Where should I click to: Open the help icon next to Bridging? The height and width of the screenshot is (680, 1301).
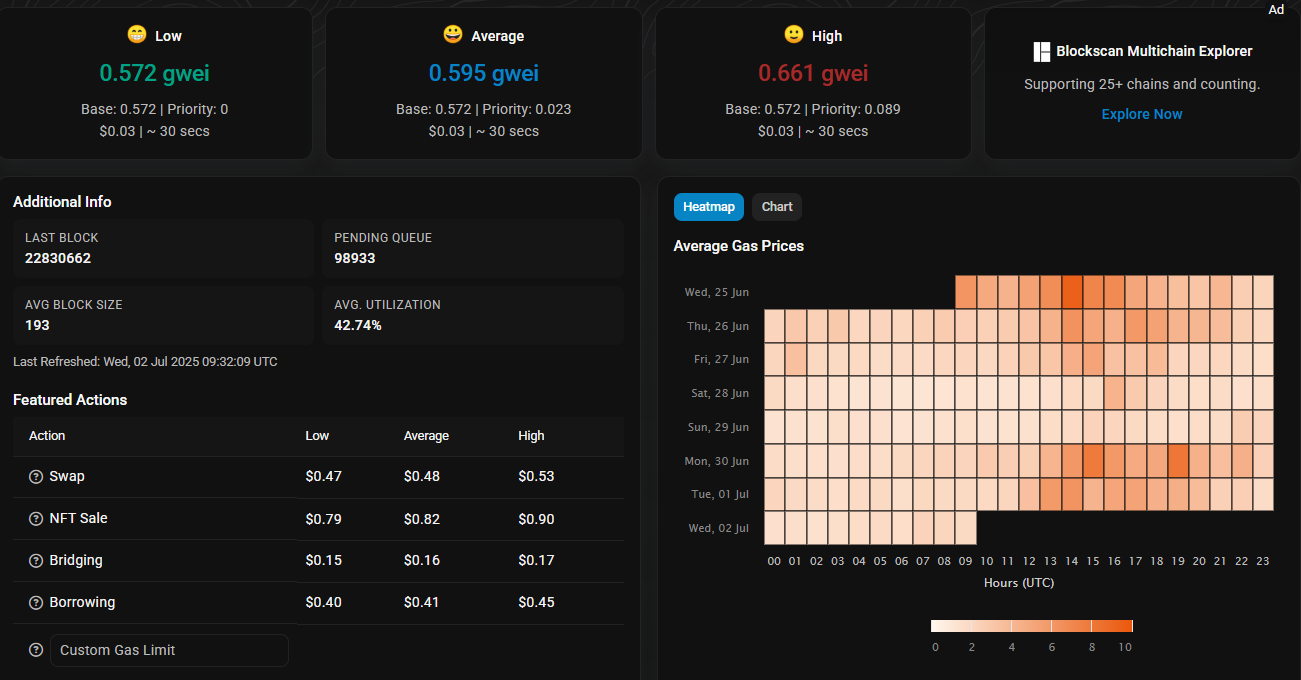(x=36, y=561)
